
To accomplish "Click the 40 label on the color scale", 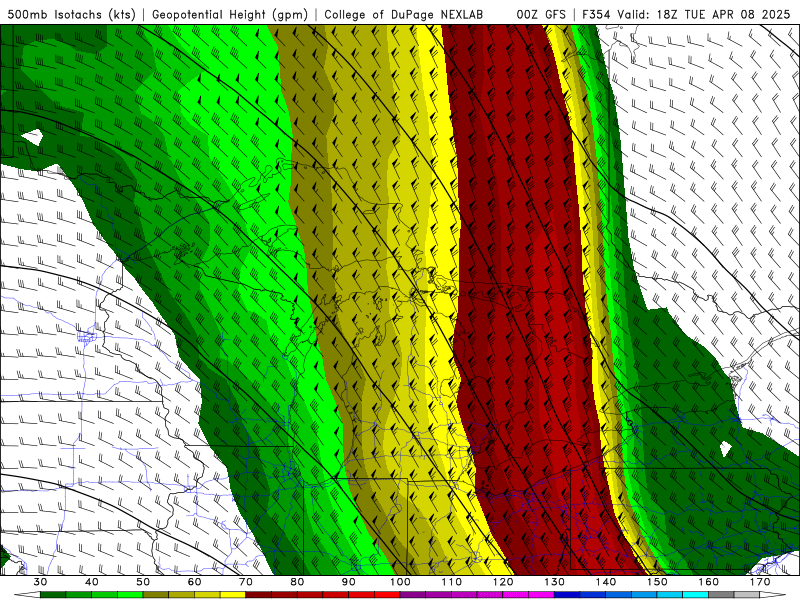I will pos(92,582).
